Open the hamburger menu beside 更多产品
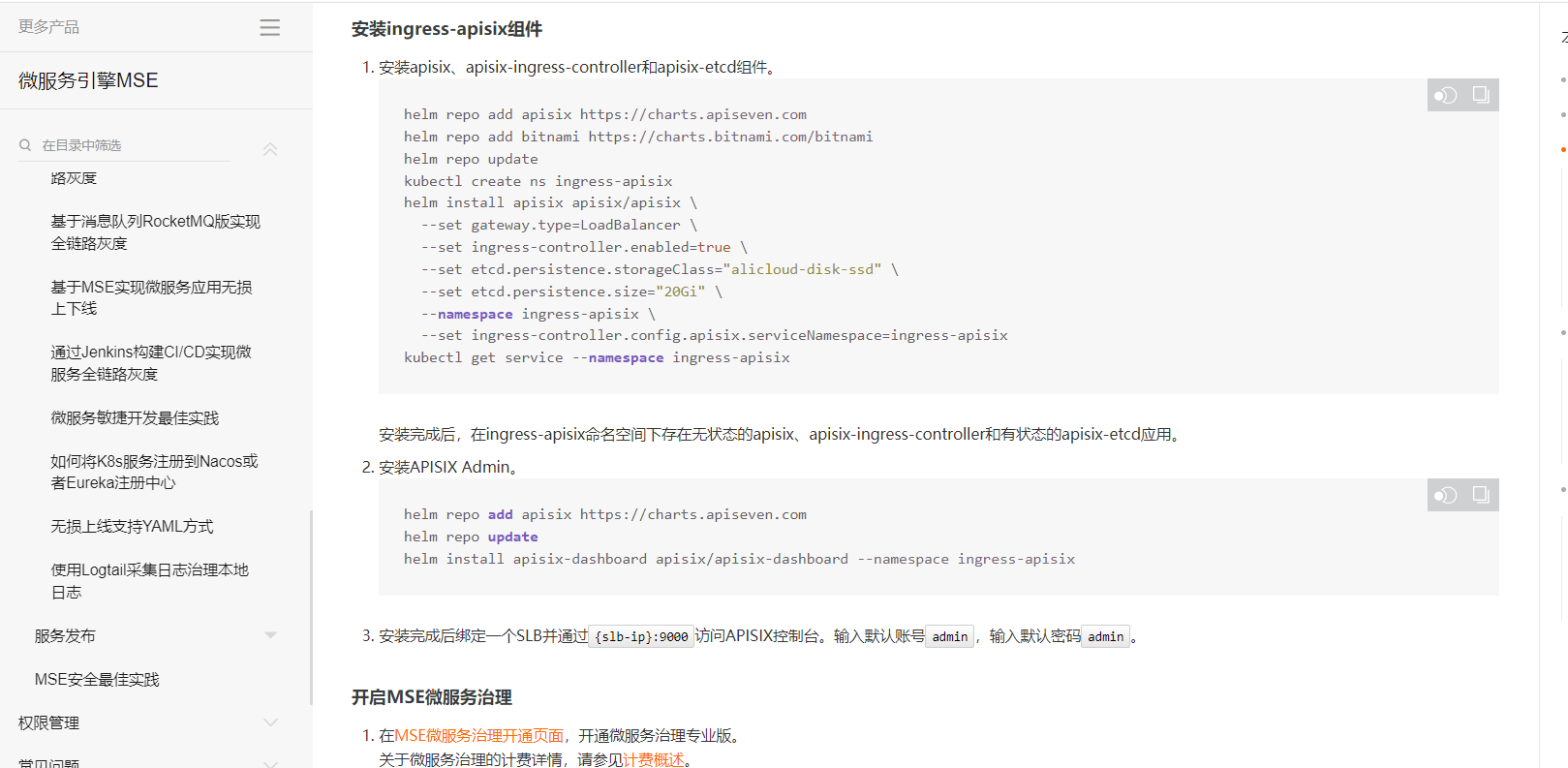 [270, 27]
